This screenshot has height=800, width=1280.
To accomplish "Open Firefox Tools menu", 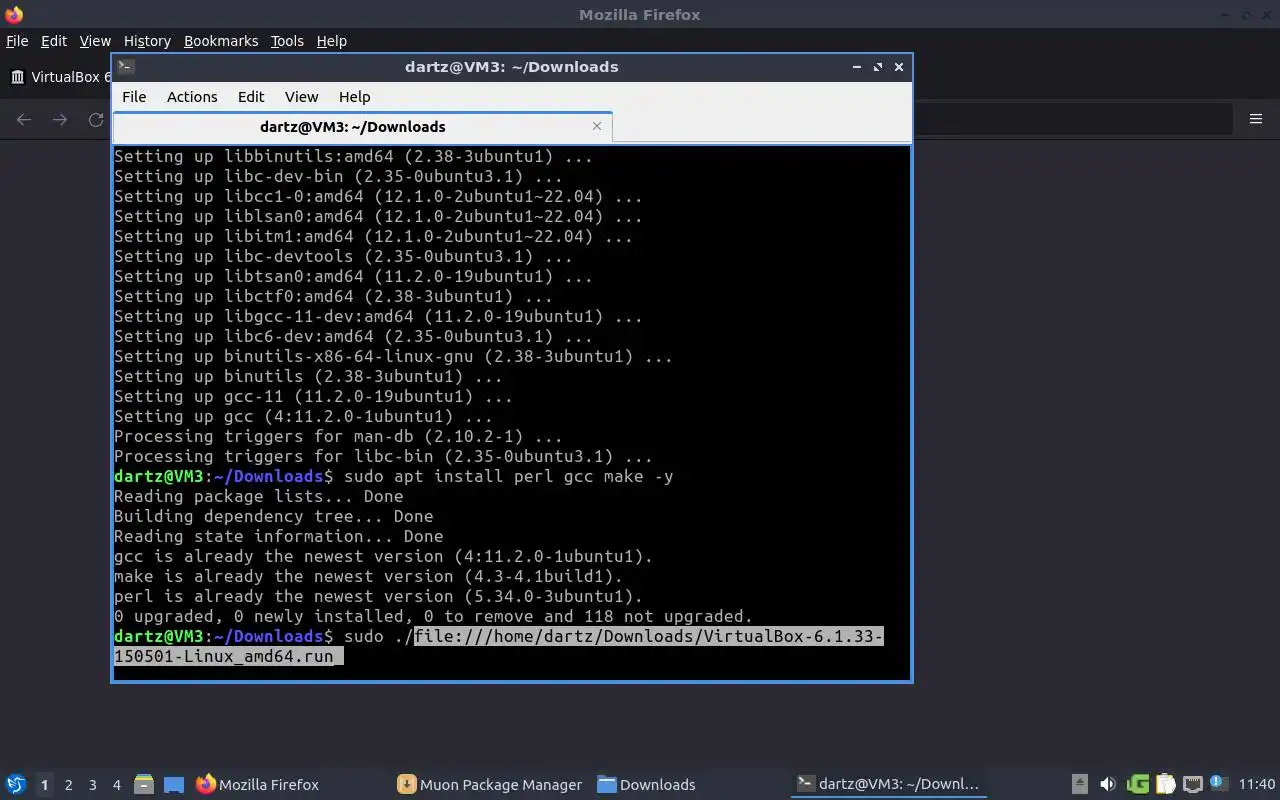I will coord(287,41).
